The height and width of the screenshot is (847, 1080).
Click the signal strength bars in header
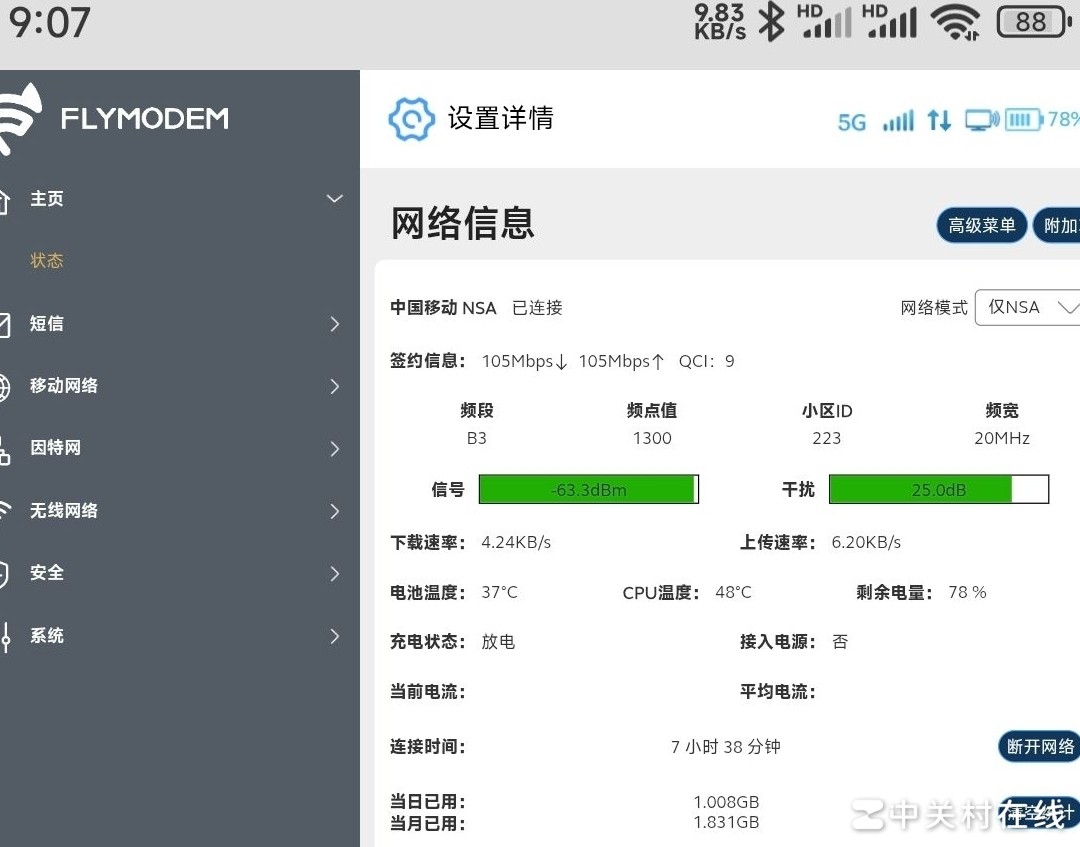click(898, 121)
